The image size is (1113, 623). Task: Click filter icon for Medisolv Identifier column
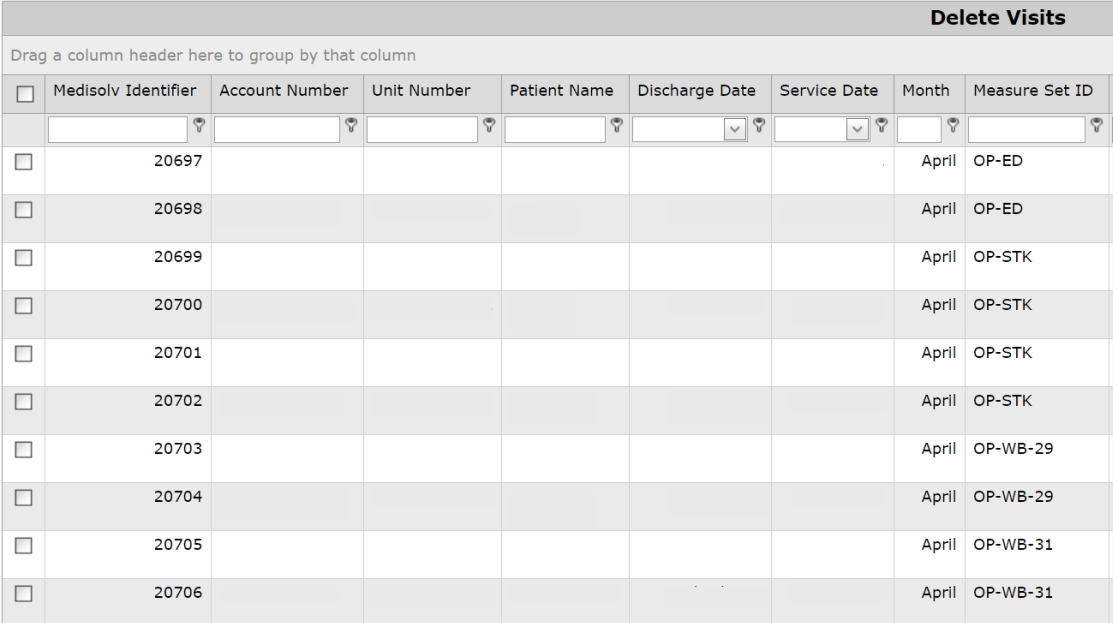pyautogui.click(x=199, y=125)
